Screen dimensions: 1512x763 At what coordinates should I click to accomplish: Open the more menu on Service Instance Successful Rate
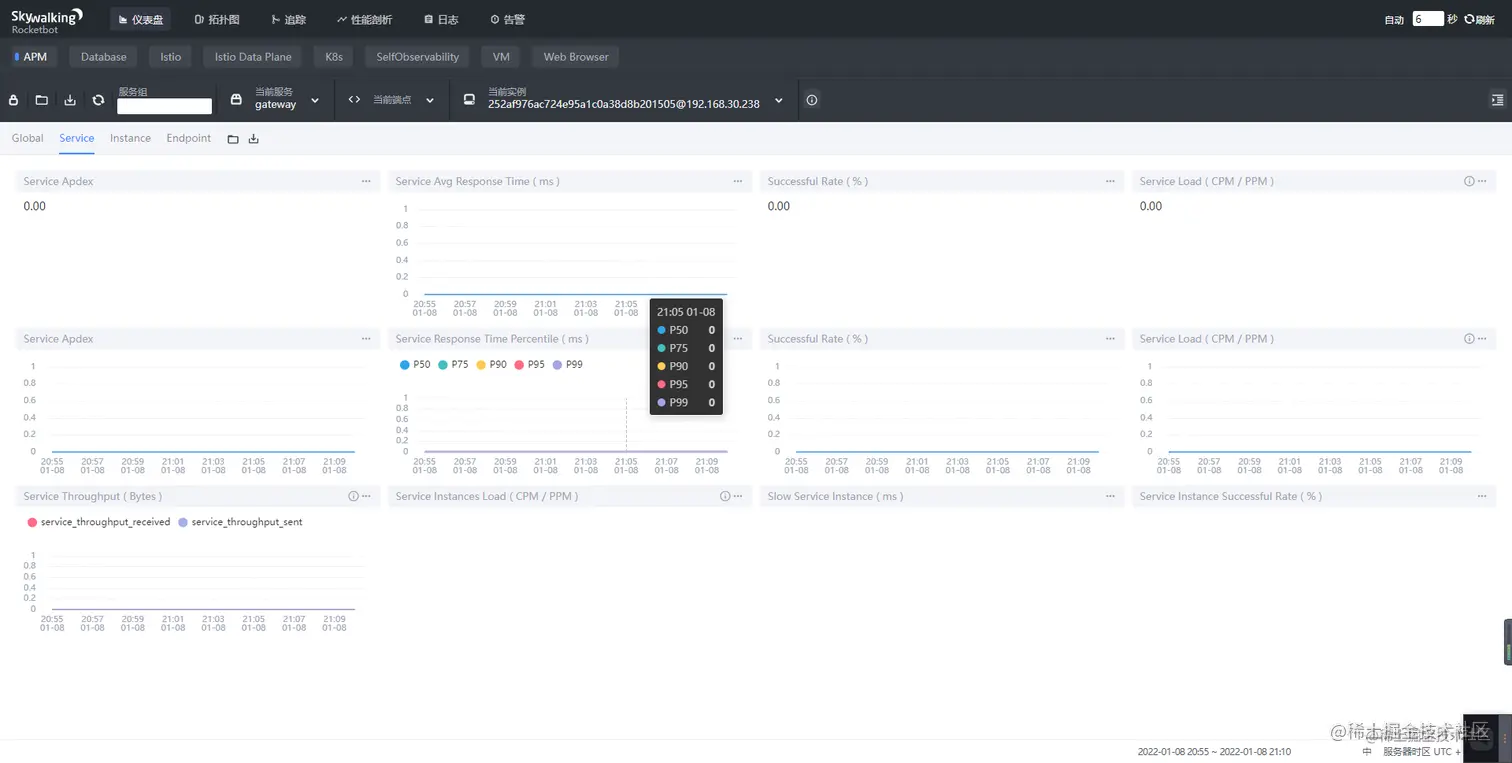coord(1482,496)
